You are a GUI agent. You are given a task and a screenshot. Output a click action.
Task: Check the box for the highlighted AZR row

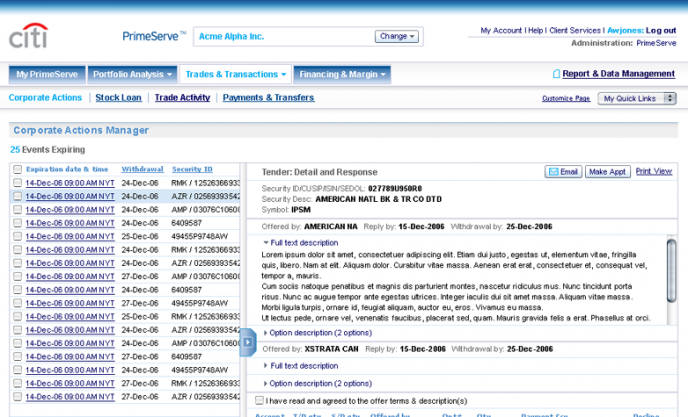pyautogui.click(x=17, y=197)
